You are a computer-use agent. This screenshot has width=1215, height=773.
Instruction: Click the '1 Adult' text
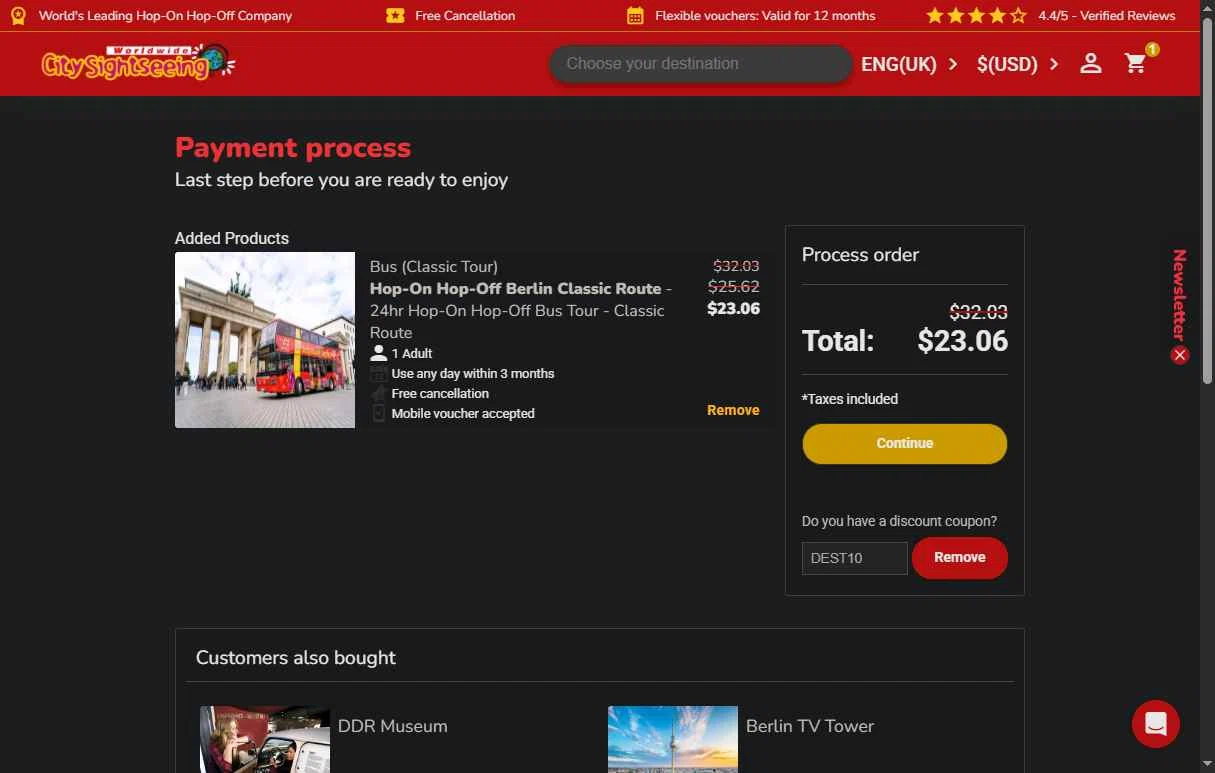412,353
